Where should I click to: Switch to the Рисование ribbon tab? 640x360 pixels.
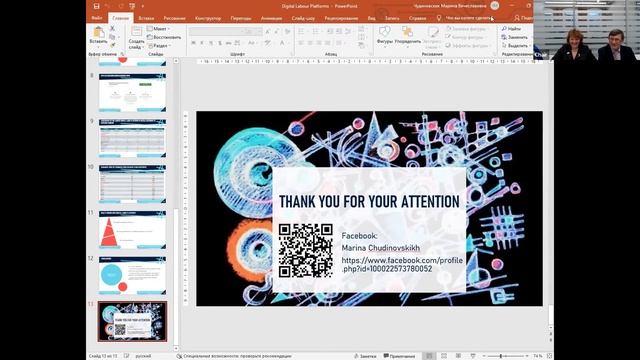point(174,18)
